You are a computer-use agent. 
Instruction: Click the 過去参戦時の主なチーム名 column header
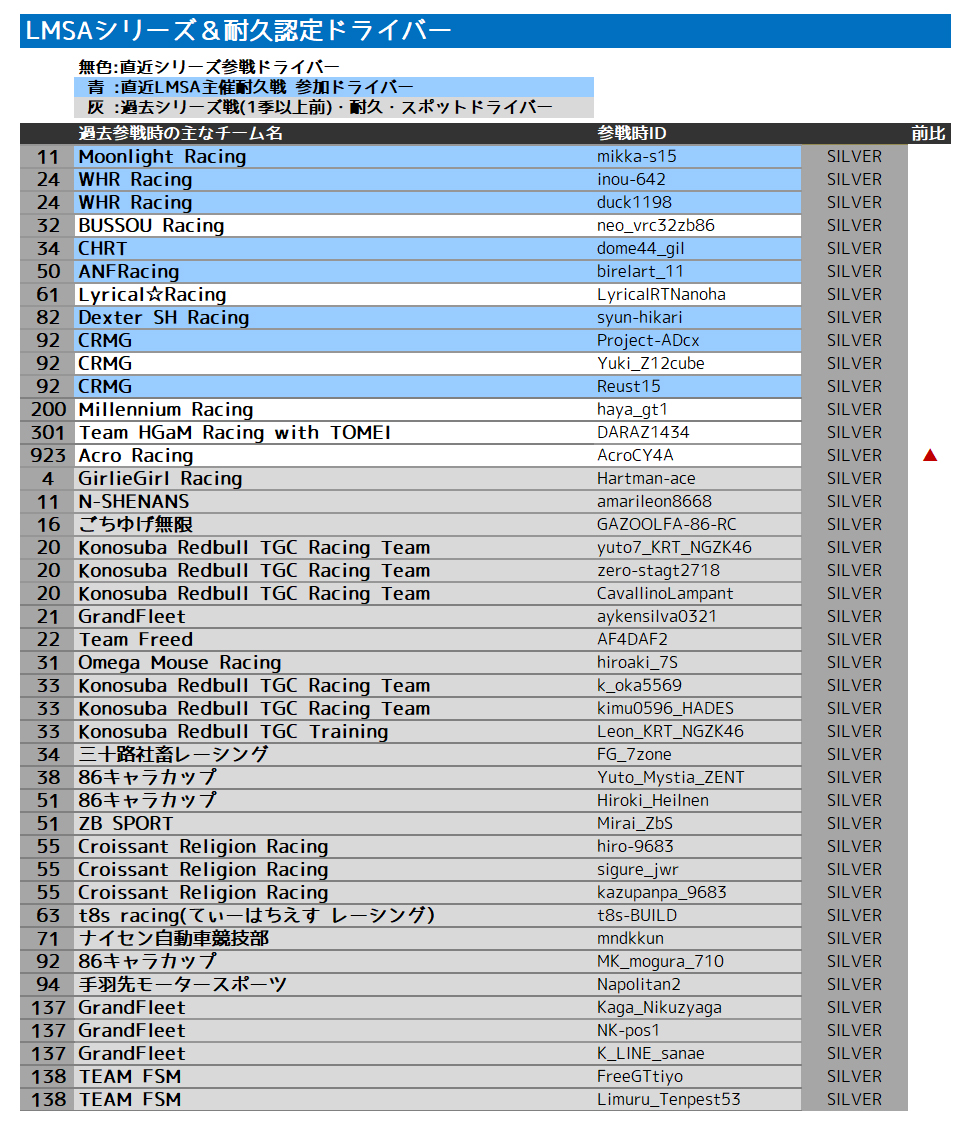coord(181,134)
